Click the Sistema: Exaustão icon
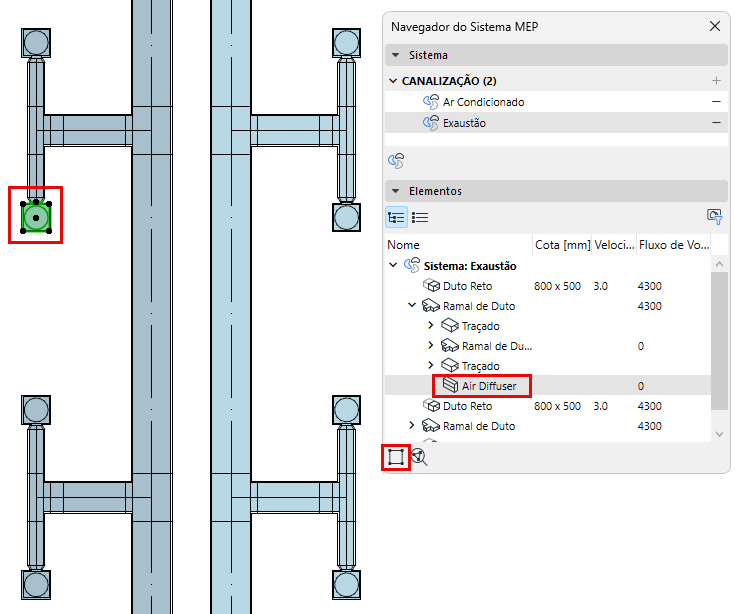The image size is (735, 614). point(412,265)
